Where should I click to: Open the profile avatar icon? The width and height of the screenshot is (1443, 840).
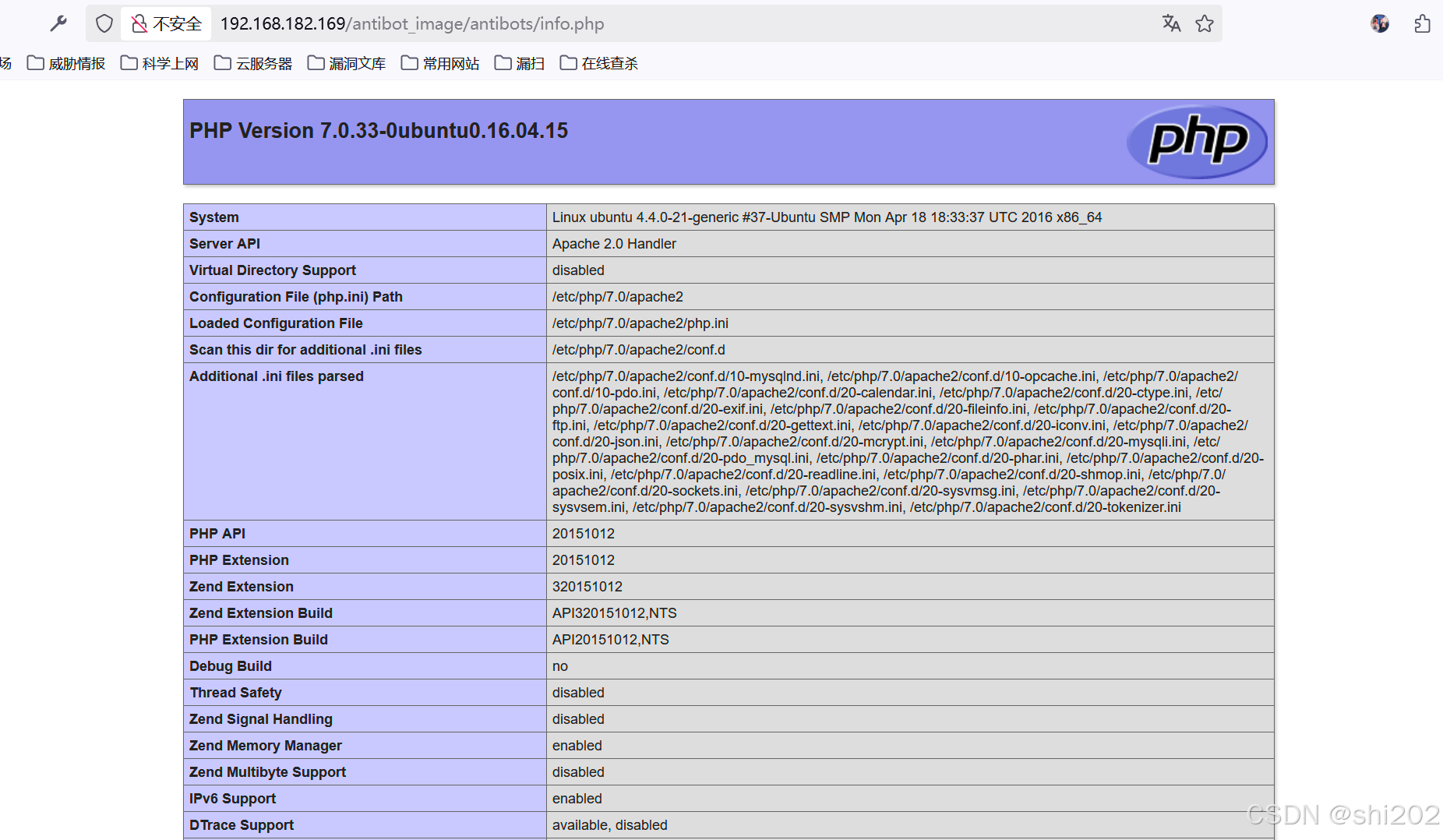(x=1380, y=23)
